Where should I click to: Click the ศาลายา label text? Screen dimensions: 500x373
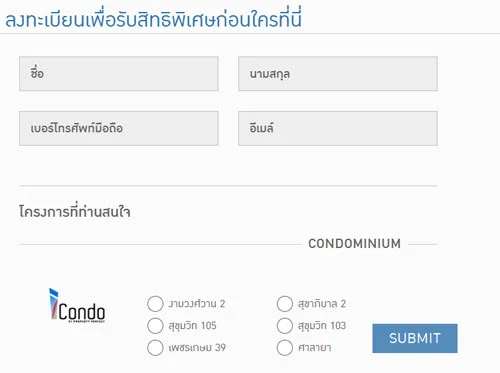pyautogui.click(x=315, y=348)
